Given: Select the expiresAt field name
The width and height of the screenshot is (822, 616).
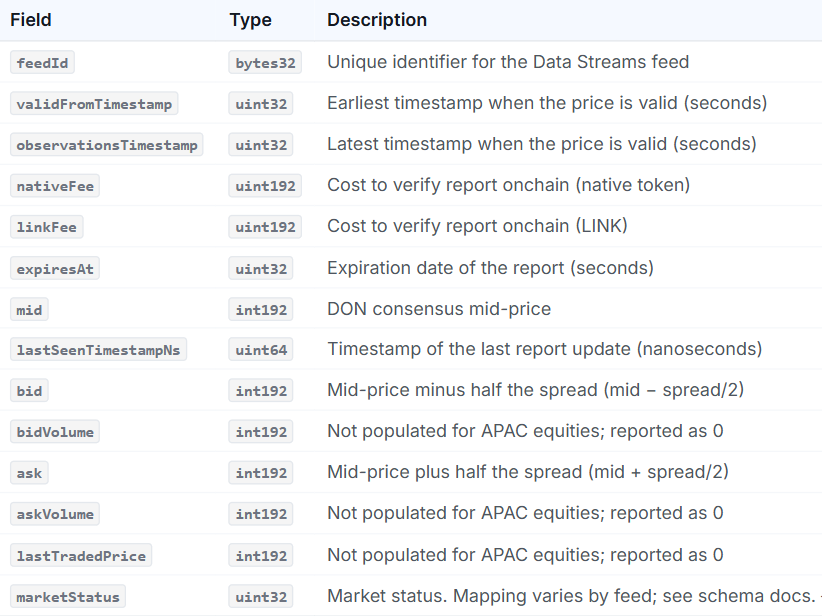Looking at the screenshot, I should [55, 268].
